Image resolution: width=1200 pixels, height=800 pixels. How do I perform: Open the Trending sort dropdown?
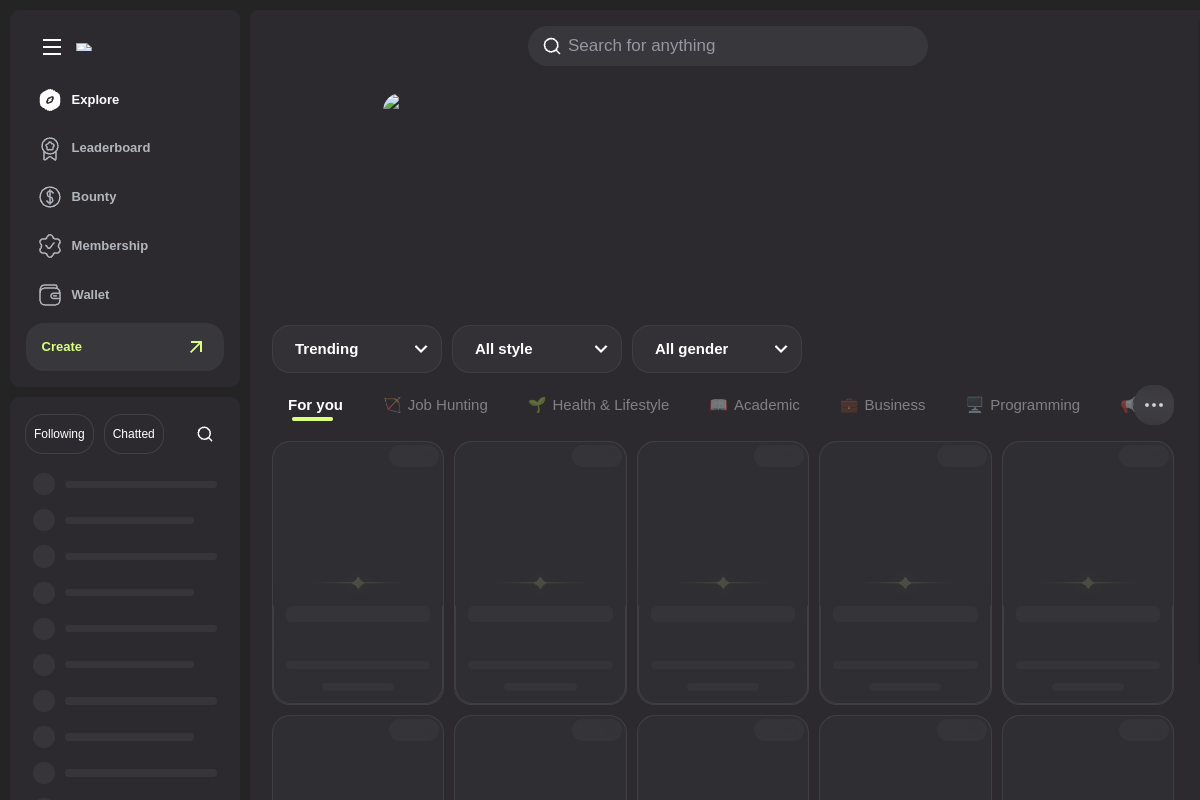(357, 349)
